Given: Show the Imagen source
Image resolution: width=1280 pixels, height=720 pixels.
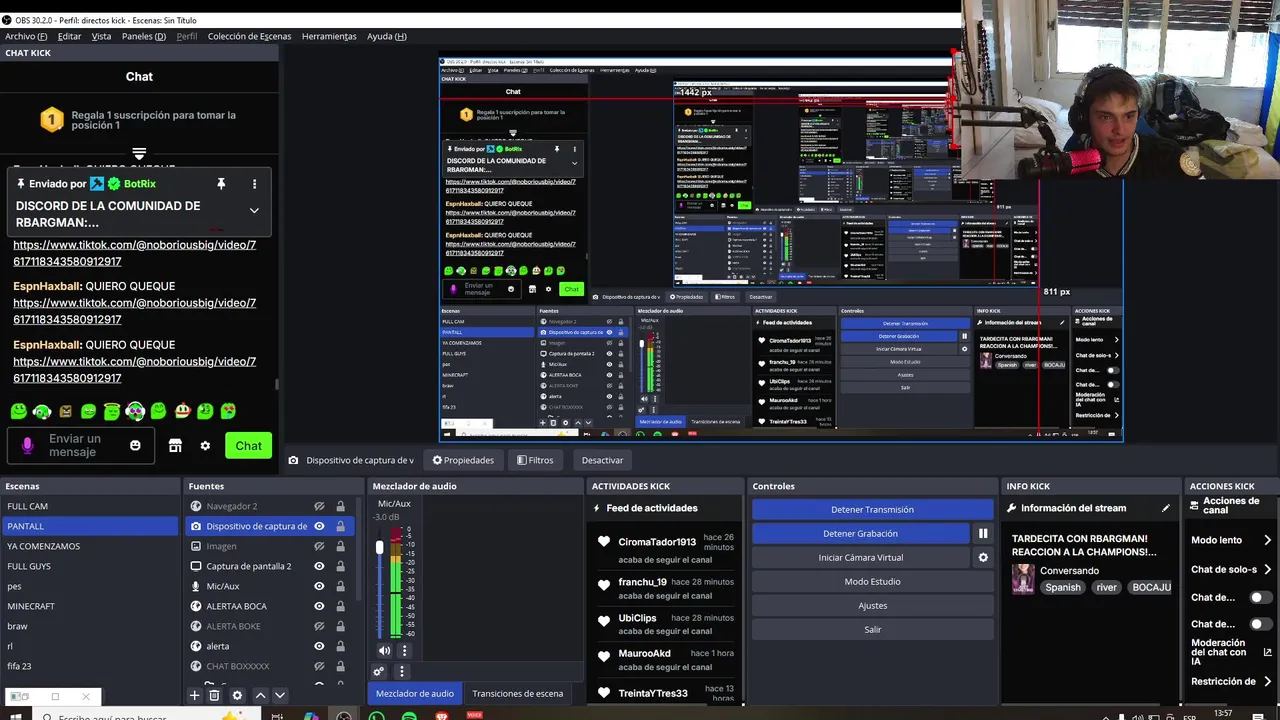Looking at the screenshot, I should point(319,546).
